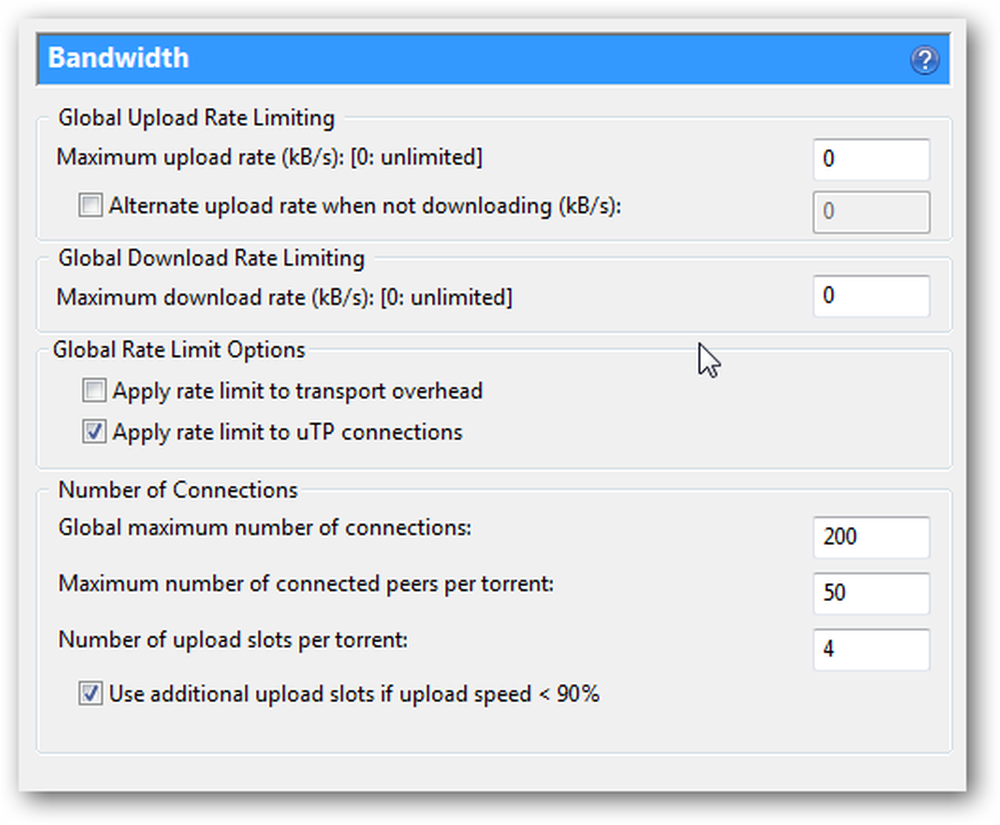
Task: Click the Bandwidth header title
Action: coord(119,58)
